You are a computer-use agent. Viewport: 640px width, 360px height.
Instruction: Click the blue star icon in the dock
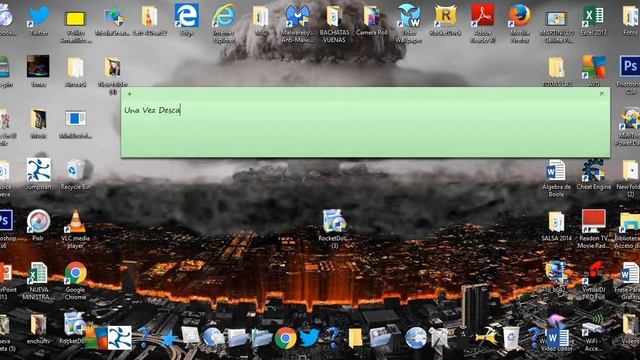(168, 338)
